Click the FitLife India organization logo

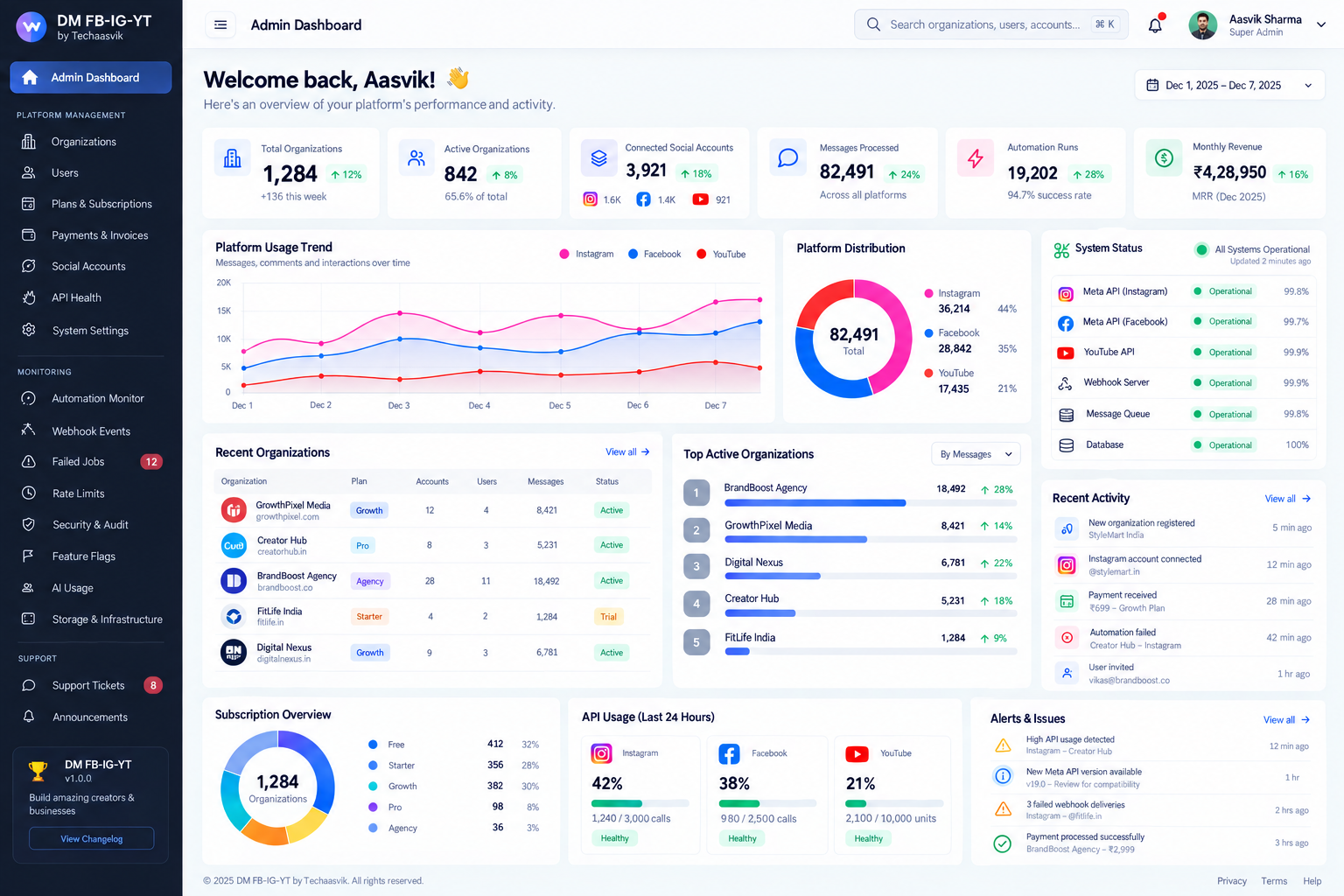pyautogui.click(x=234, y=617)
